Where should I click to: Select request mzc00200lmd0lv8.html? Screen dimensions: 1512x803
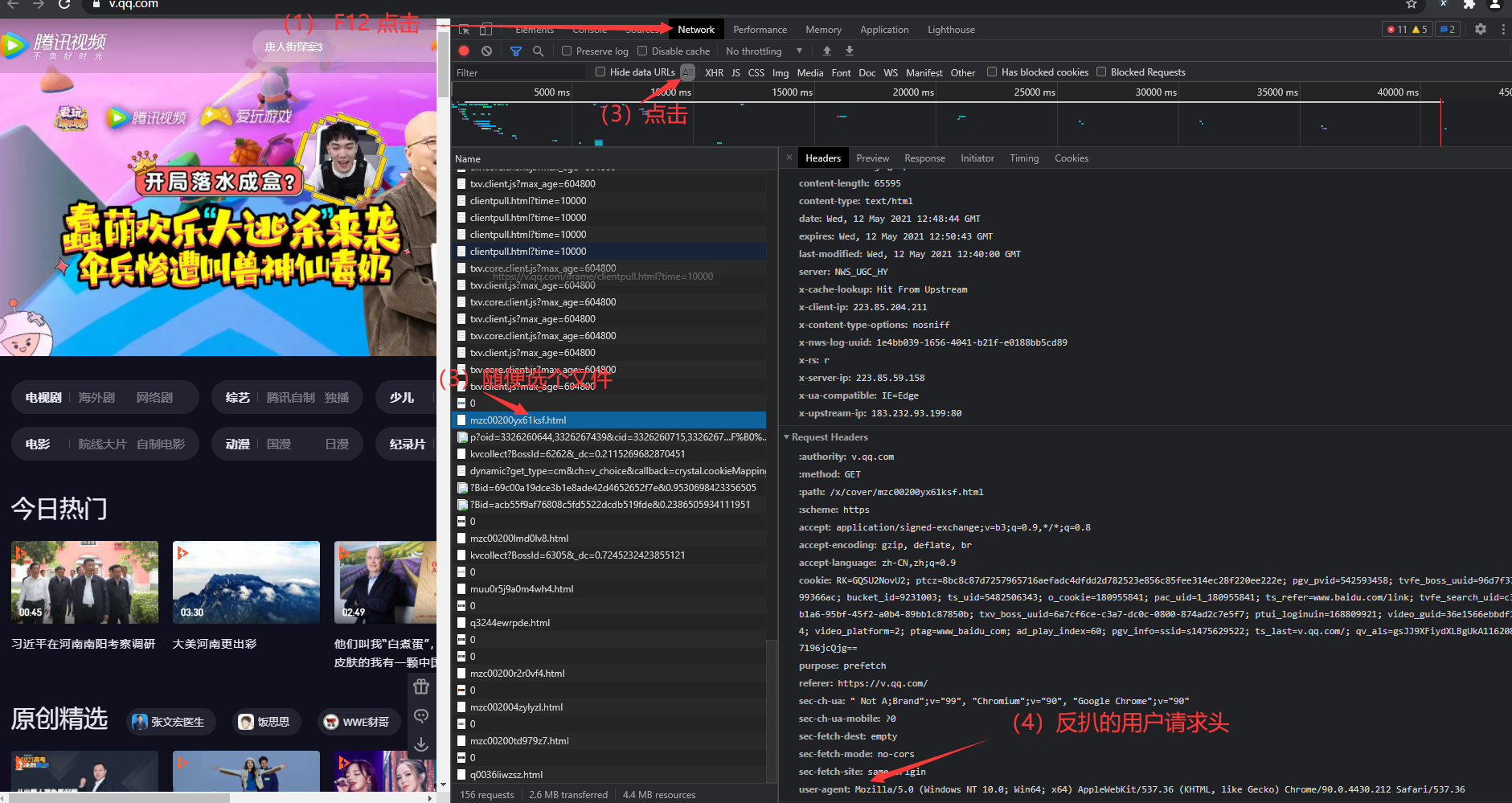click(609, 539)
